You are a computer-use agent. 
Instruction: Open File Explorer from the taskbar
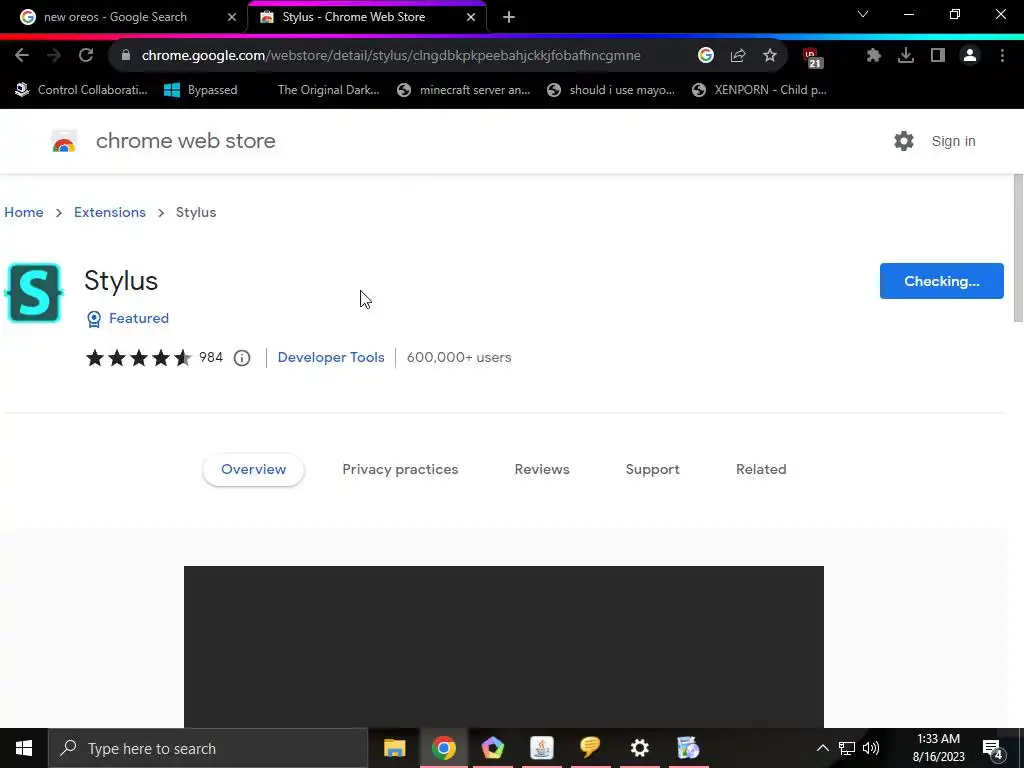pos(394,748)
